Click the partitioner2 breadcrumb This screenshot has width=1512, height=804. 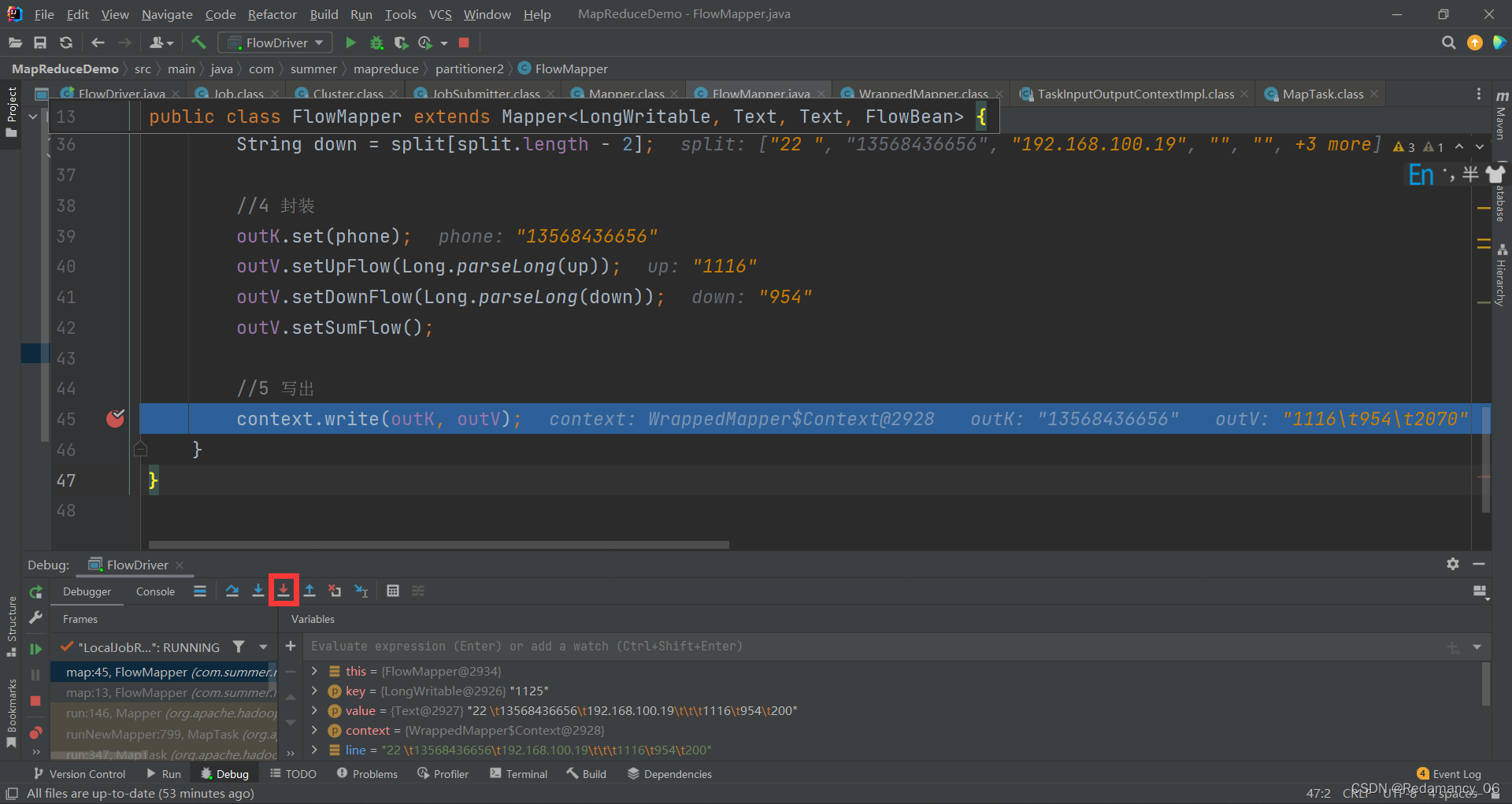[x=469, y=69]
